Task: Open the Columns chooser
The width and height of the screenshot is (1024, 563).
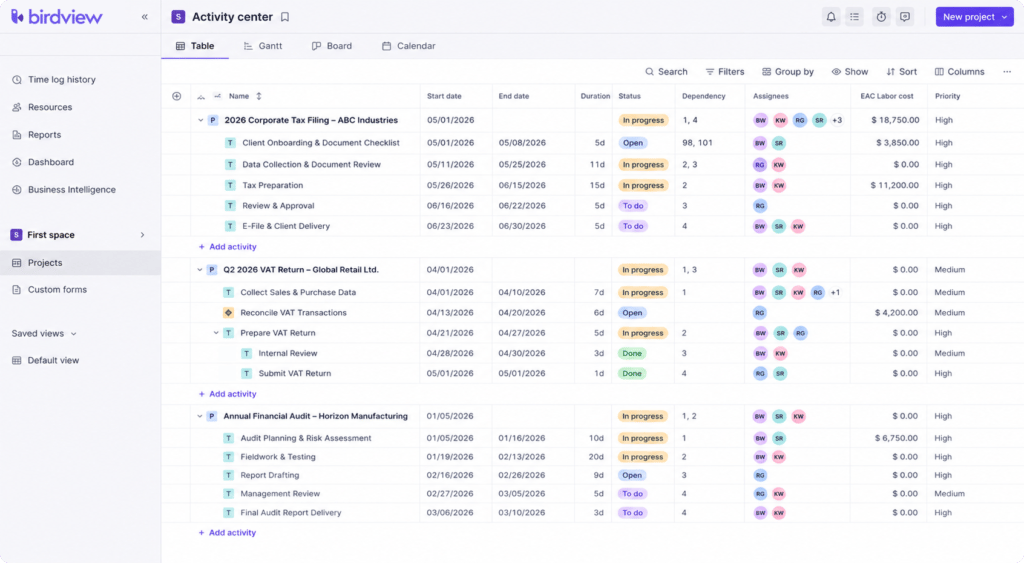Action: click(959, 72)
